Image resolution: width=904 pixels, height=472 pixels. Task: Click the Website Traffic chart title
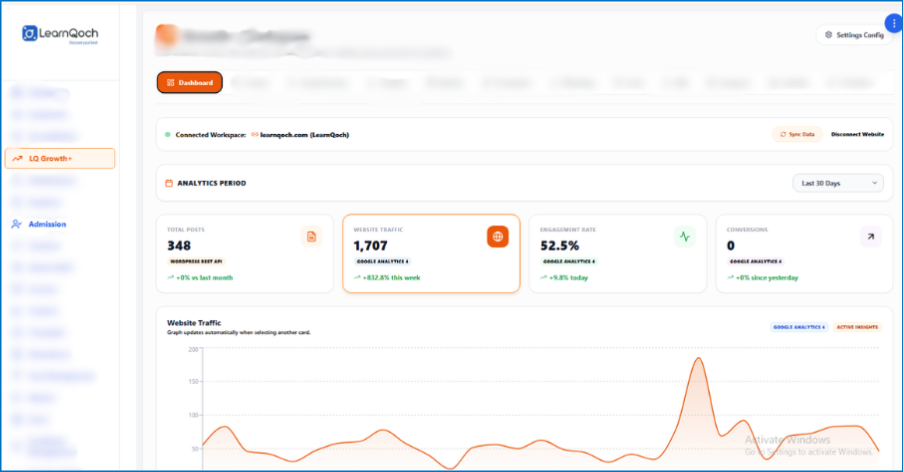pos(194,323)
